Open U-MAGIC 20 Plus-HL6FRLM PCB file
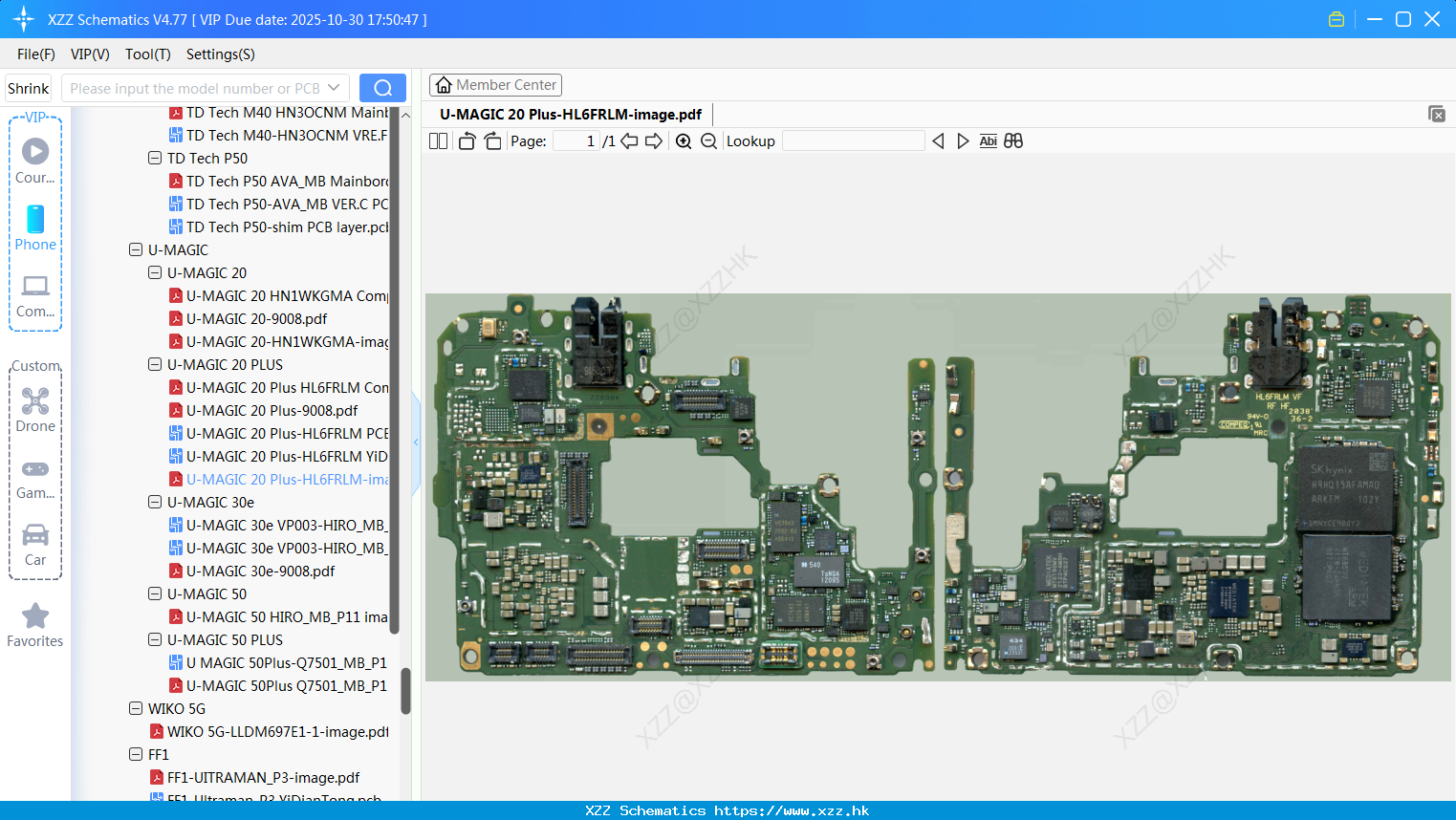Image resolution: width=1456 pixels, height=820 pixels. [278, 434]
